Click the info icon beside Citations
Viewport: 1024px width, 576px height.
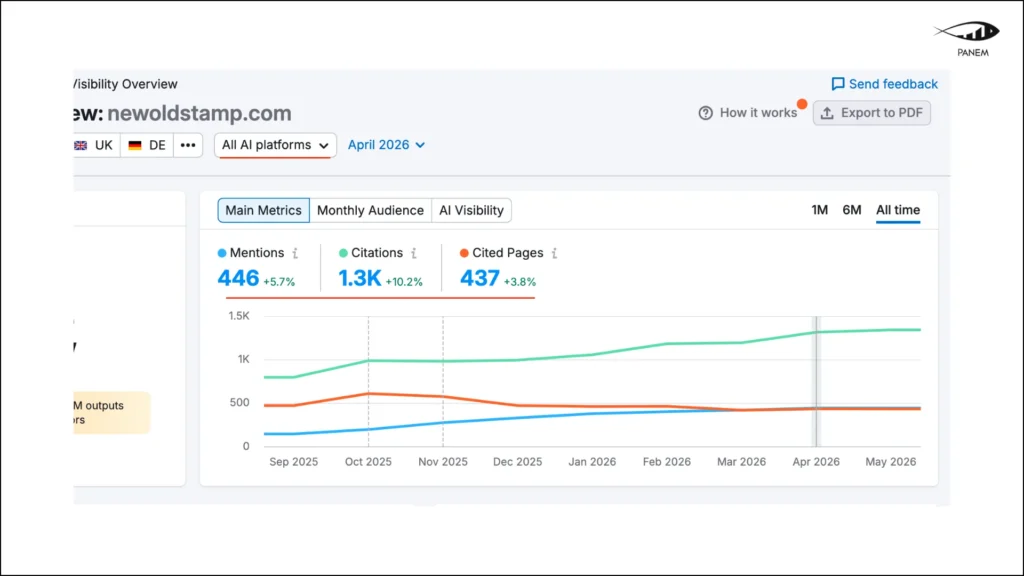tap(414, 253)
